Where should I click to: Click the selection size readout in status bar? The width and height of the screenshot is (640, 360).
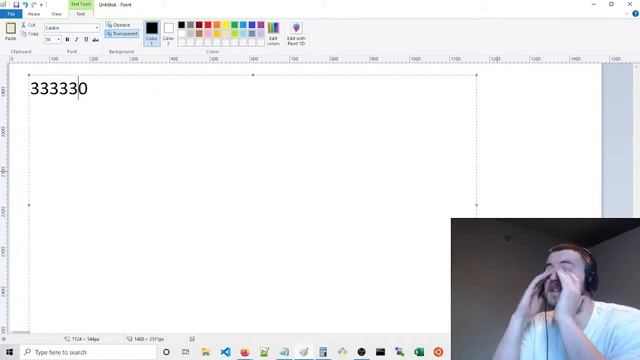point(82,339)
